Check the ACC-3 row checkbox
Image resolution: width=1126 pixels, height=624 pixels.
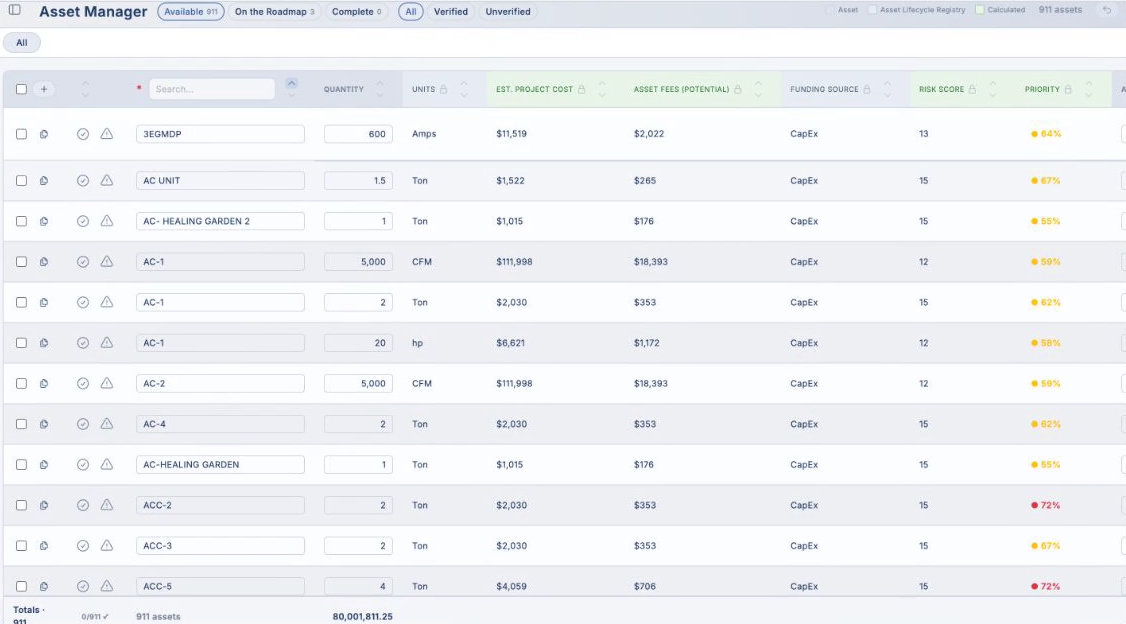(x=22, y=546)
